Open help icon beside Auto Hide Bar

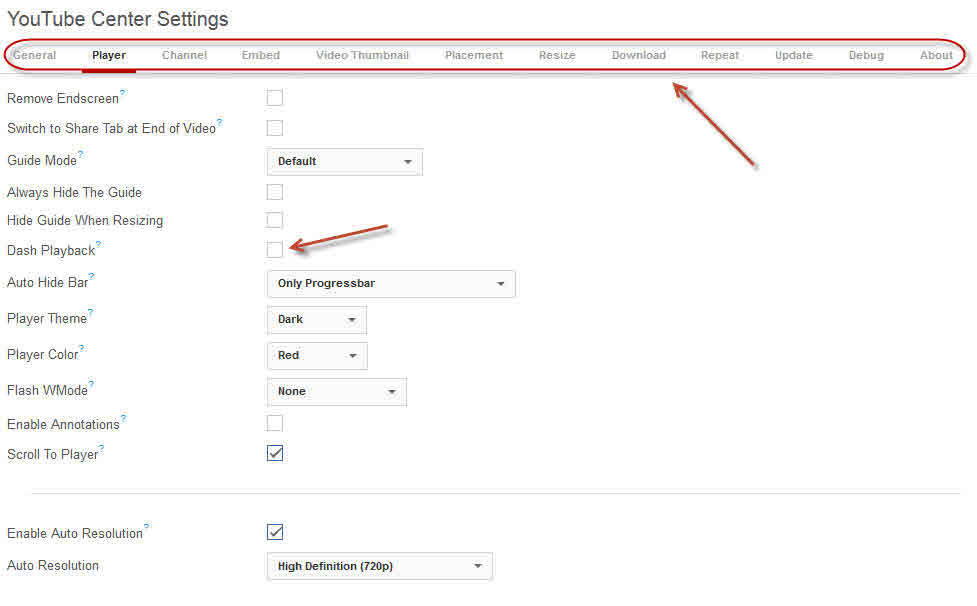tap(92, 275)
